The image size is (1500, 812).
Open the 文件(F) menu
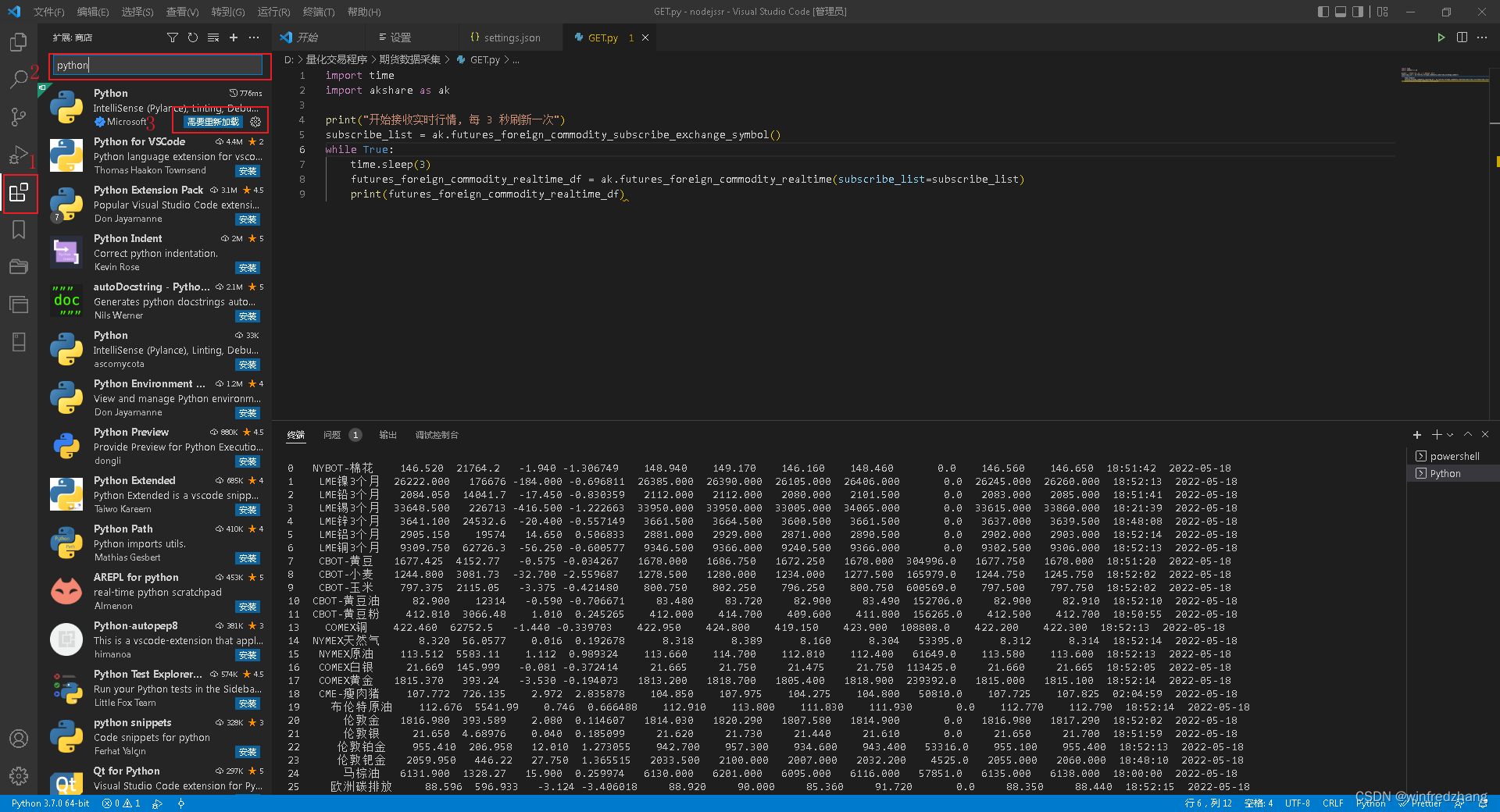click(48, 12)
